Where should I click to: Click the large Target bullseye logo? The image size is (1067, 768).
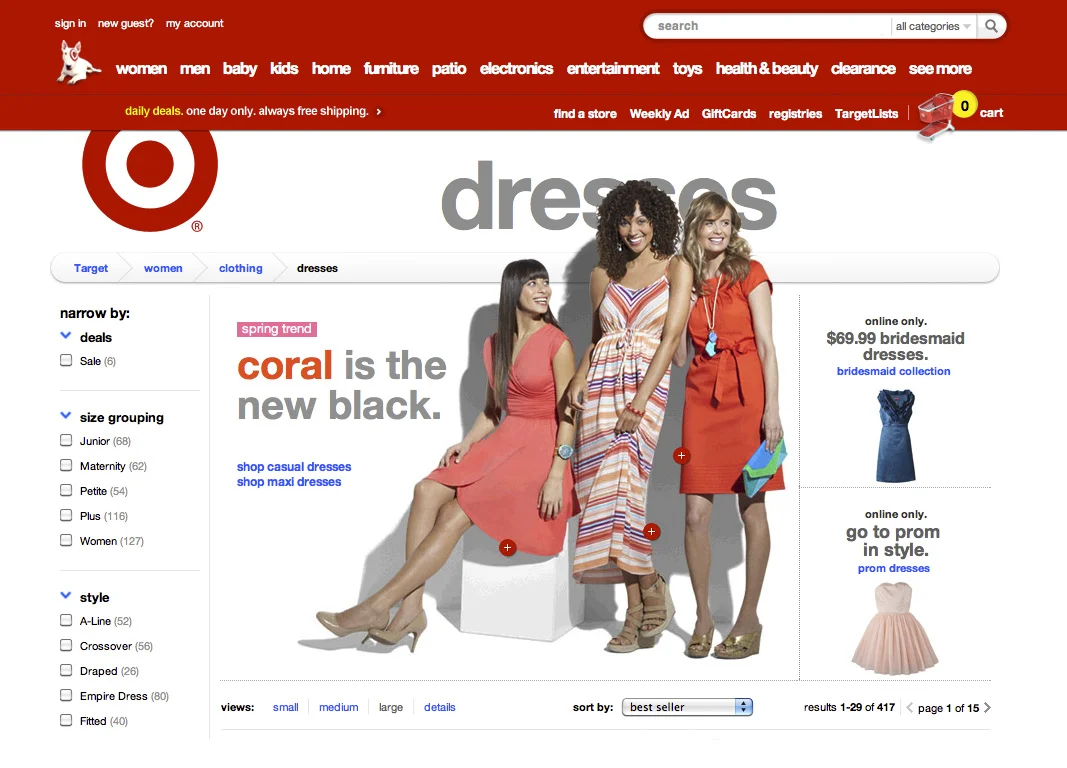coord(150,180)
